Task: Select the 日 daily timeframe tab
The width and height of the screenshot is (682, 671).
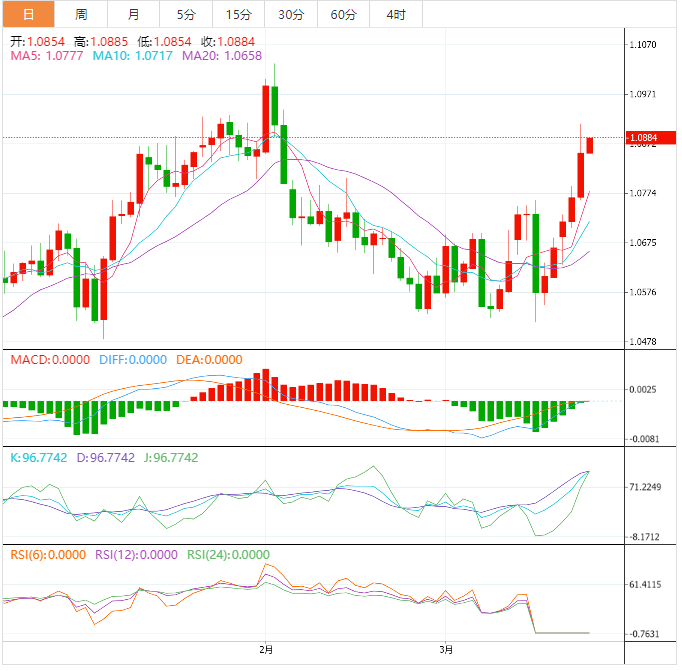Action: click(x=27, y=15)
